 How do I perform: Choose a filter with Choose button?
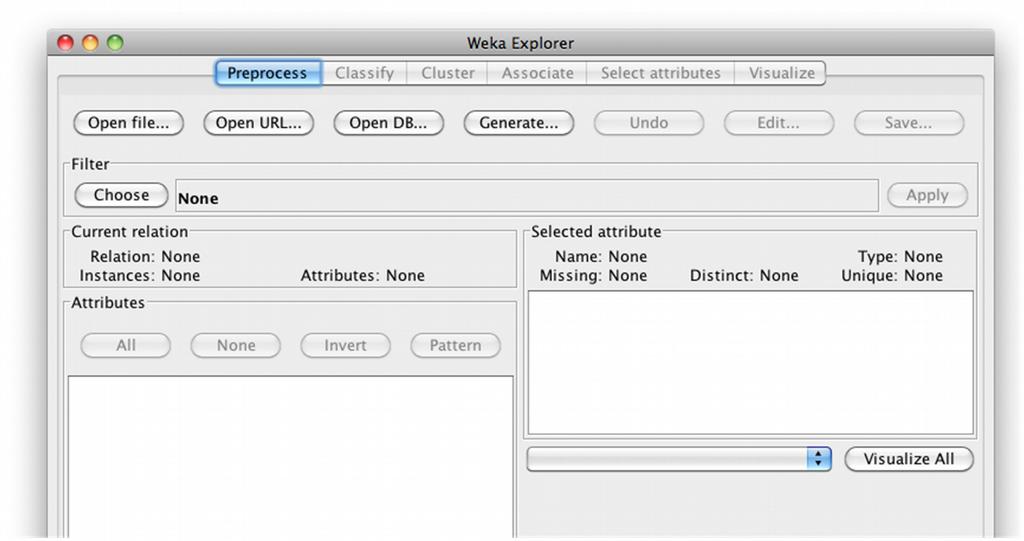tap(121, 195)
